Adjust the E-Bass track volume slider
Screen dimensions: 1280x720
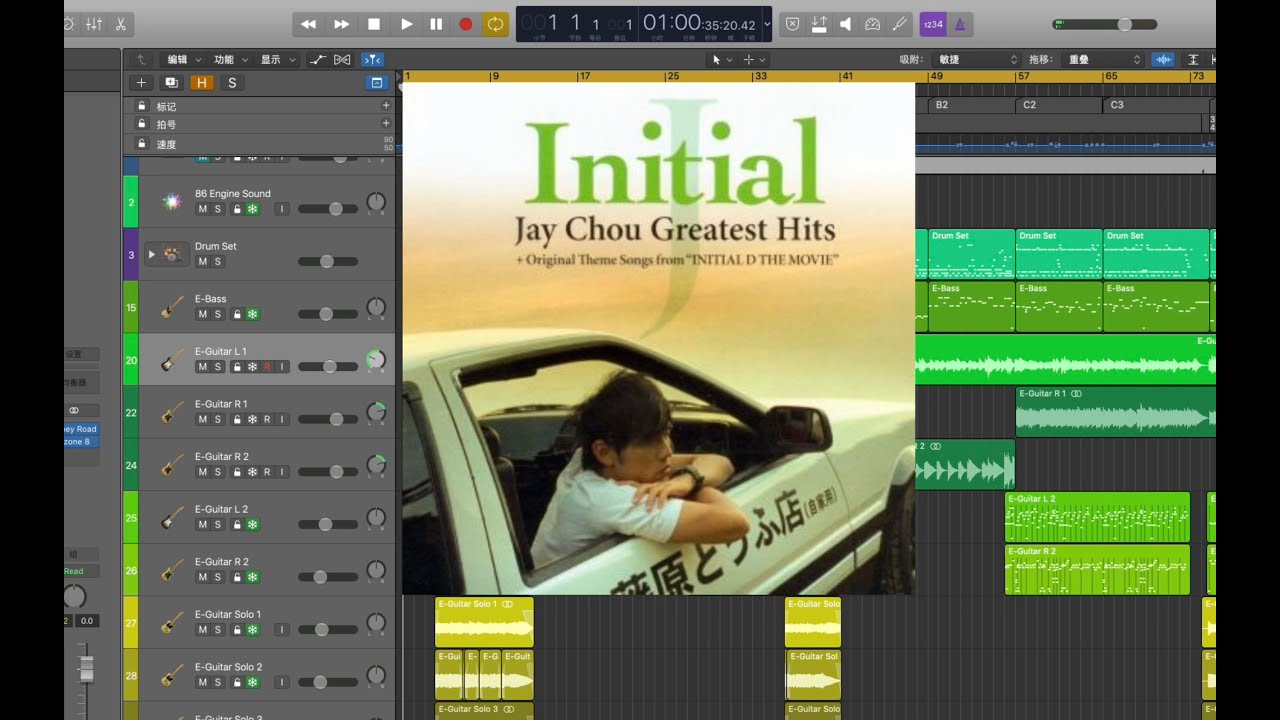pos(328,314)
